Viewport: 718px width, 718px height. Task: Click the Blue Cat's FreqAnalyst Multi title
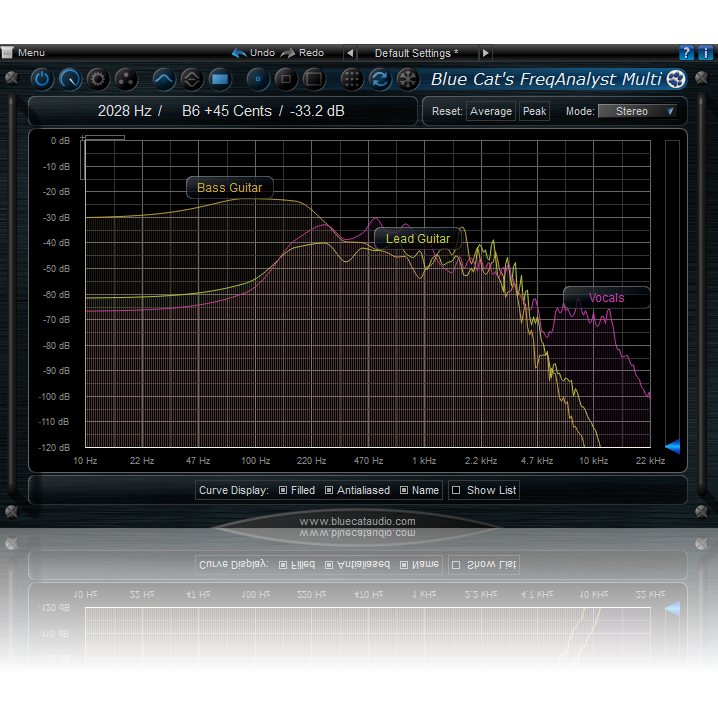coord(546,79)
